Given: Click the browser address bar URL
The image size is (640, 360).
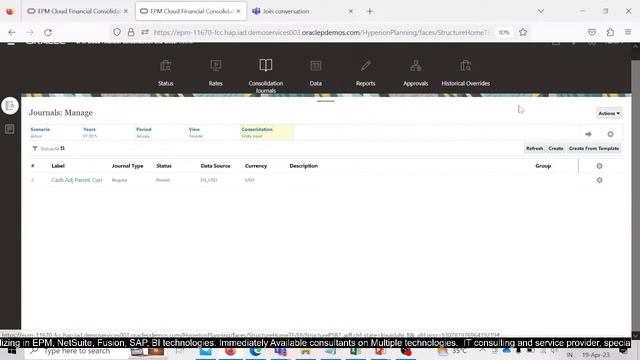Looking at the screenshot, I should click(320, 32).
